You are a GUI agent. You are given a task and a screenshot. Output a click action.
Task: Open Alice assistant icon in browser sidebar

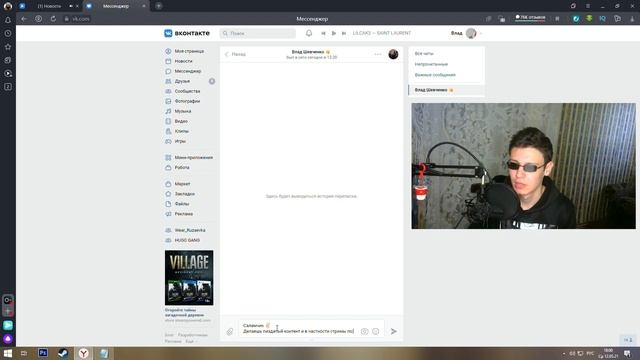click(x=8, y=339)
